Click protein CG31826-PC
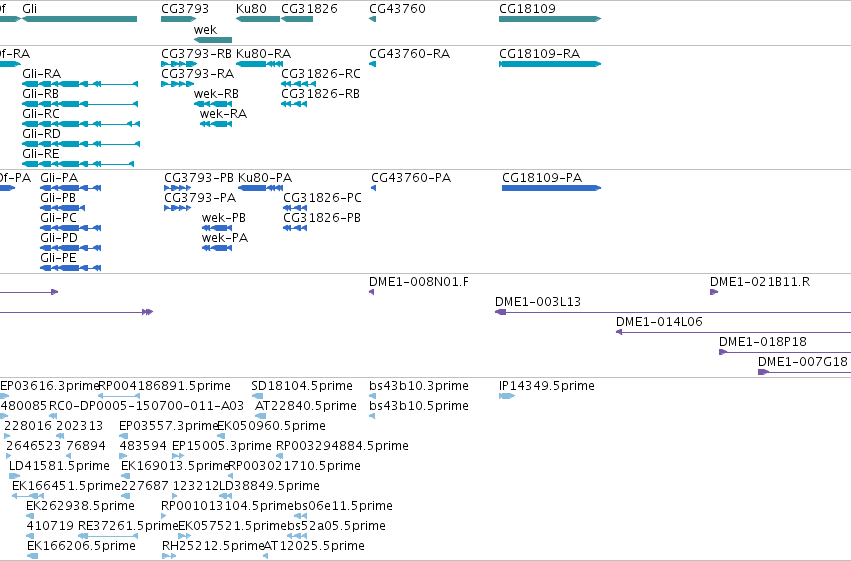Screen dimensions: 851x561 click(x=295, y=208)
